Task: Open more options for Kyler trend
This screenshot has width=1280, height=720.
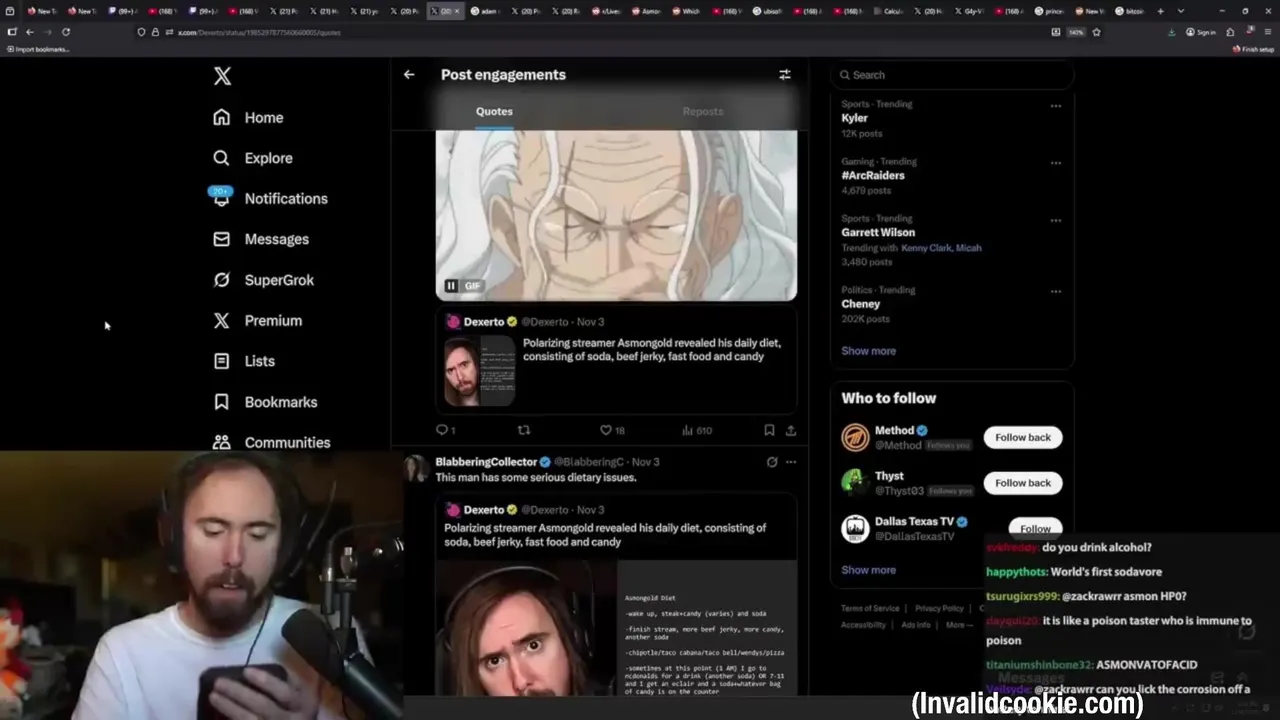Action: (x=1056, y=106)
